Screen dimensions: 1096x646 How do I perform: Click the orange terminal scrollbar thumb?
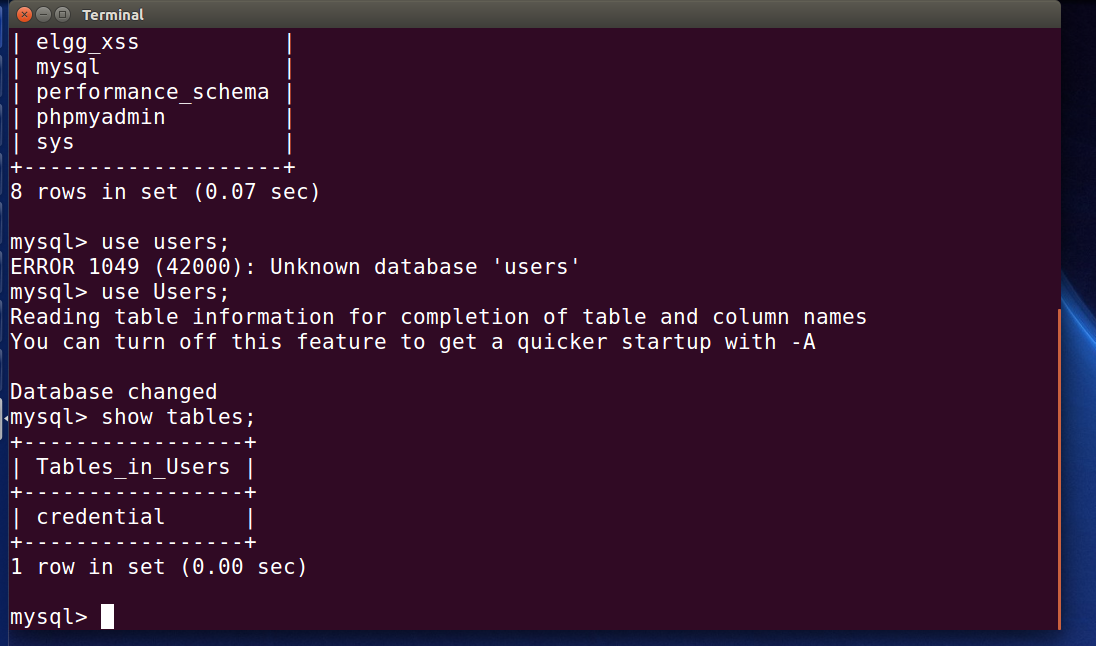pyautogui.click(x=1059, y=468)
